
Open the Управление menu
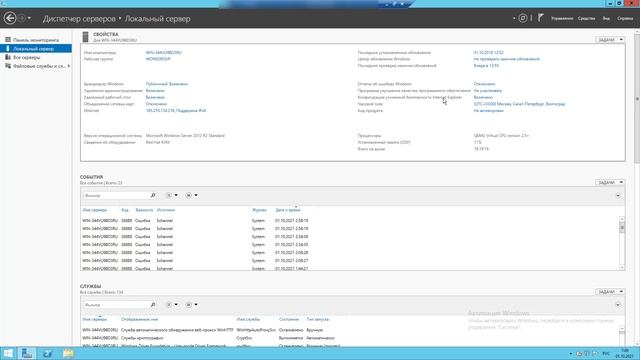562,18
